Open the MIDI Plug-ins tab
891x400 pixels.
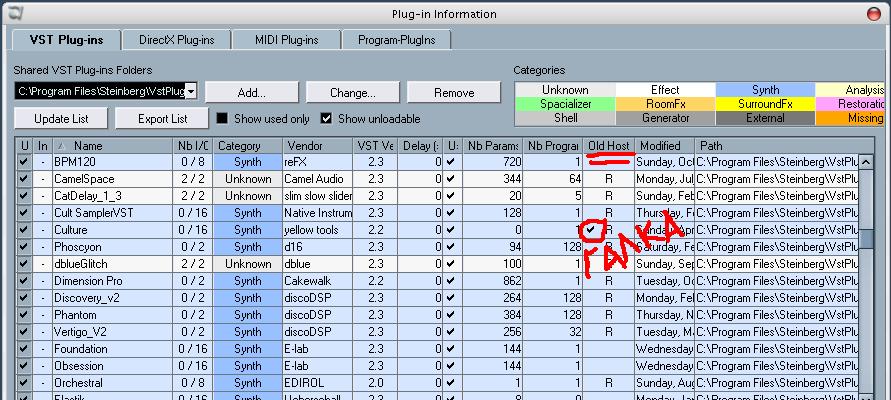(286, 40)
